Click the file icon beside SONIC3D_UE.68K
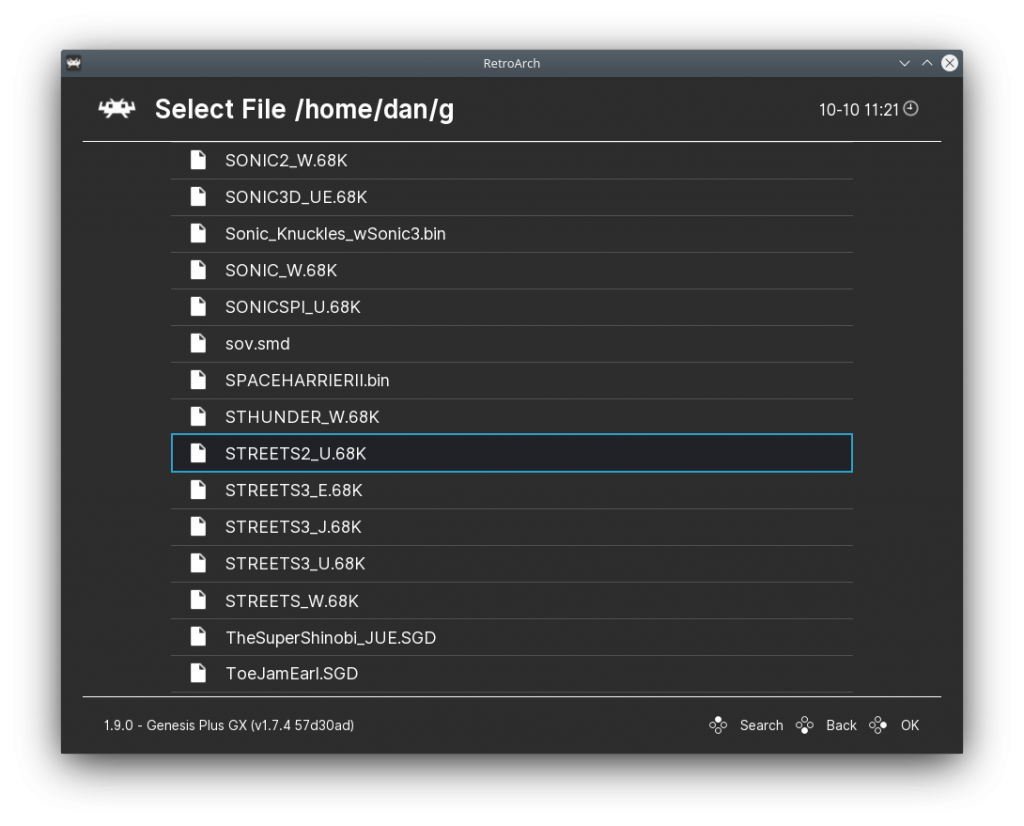Viewport: 1024px width, 826px height. tap(198, 197)
